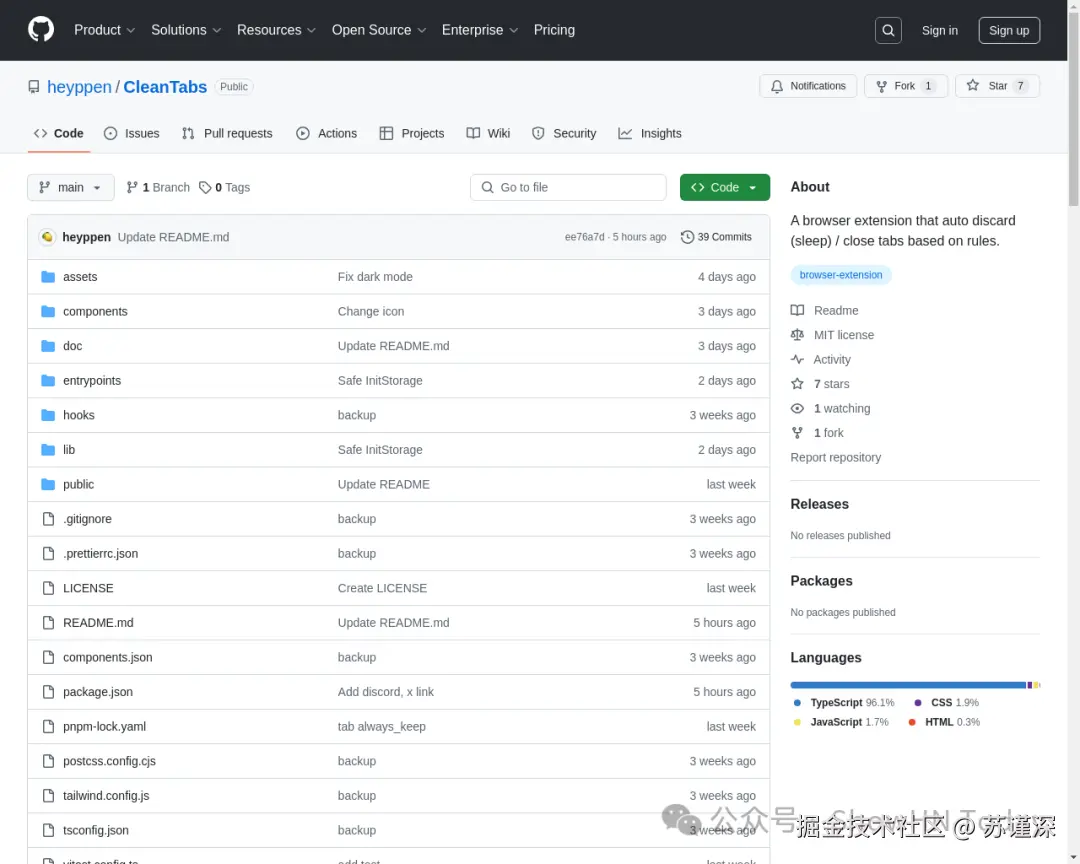Open the Security tab
Screen dimensions: 1080x864
[564, 134]
